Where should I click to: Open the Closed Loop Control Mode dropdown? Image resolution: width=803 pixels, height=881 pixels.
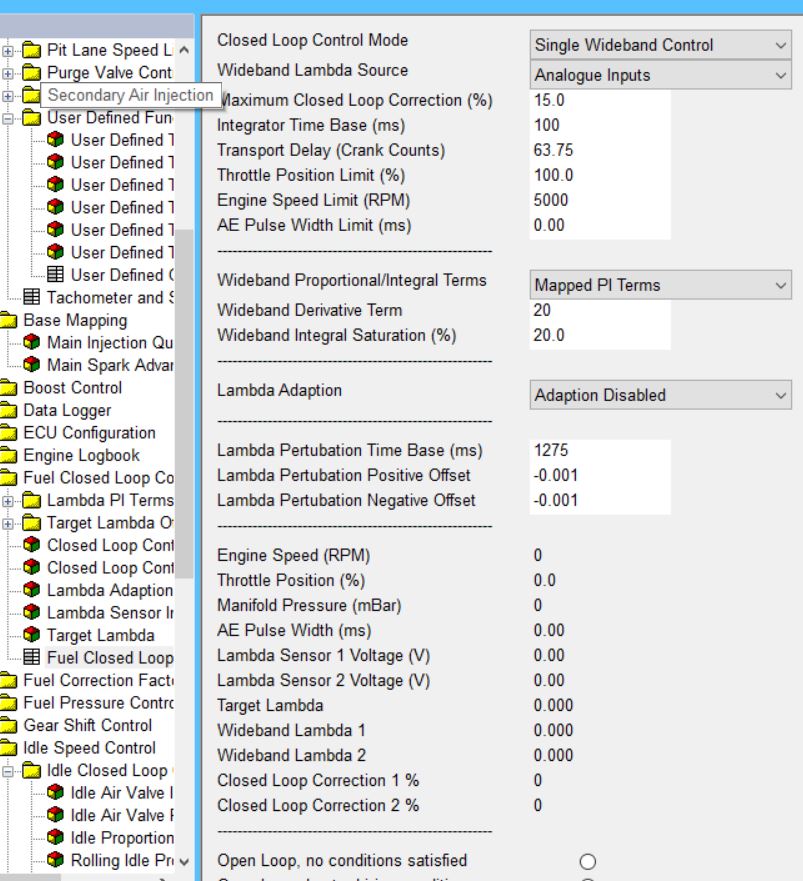pyautogui.click(x=660, y=45)
